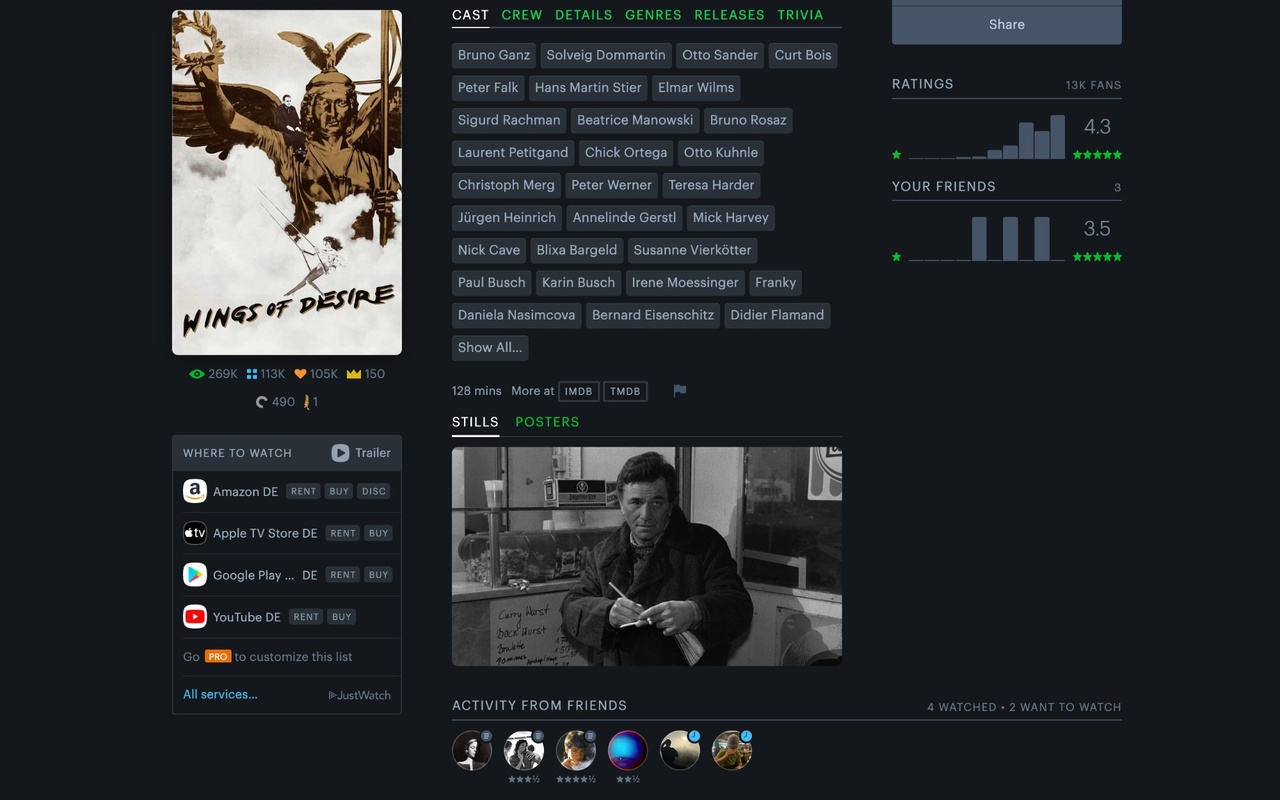Click the orange heart likes icon
Screen dimensions: 1280x800
click(300, 374)
